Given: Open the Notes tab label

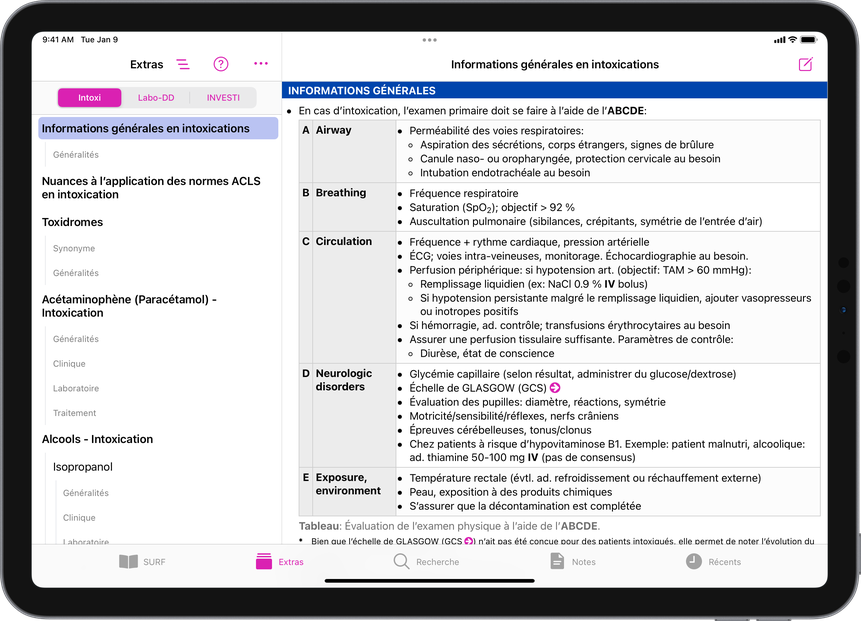Looking at the screenshot, I should (584, 562).
